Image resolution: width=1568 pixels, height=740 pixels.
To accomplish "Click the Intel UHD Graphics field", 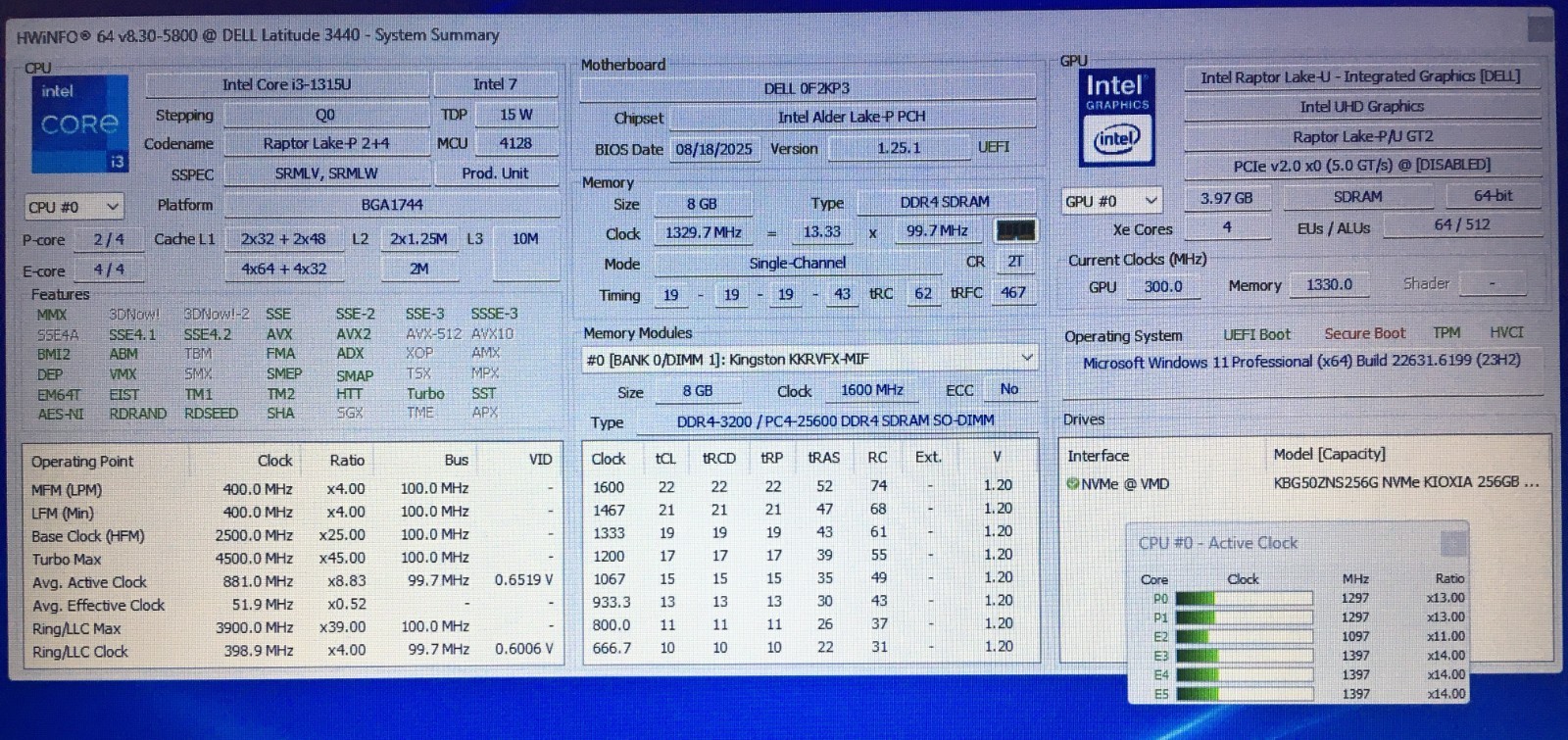I will pos(1361,106).
